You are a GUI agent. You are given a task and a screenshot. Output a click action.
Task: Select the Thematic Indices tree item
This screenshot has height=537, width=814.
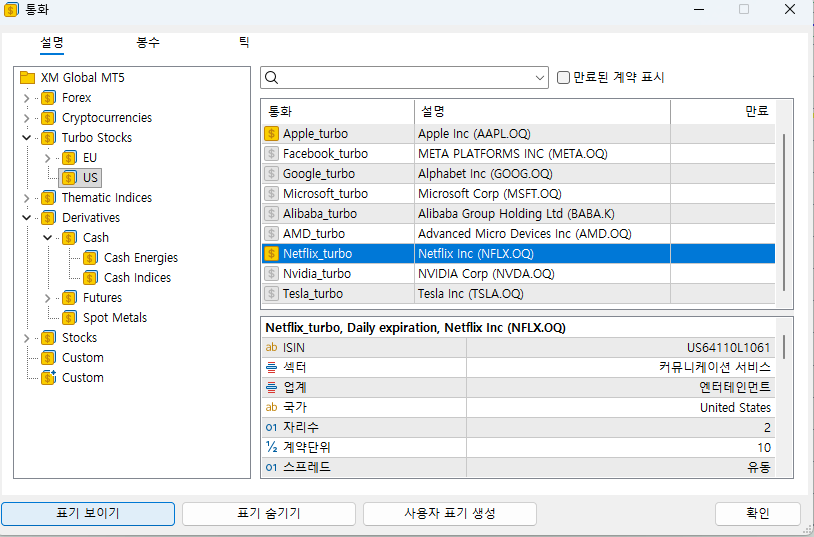pyautogui.click(x=106, y=198)
